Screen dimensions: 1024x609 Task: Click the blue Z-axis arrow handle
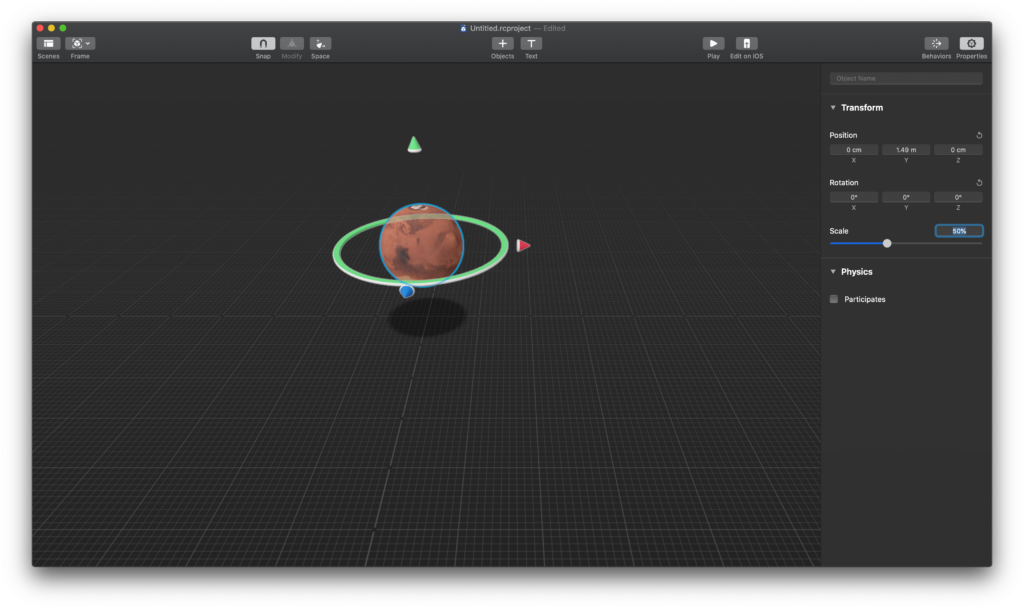(407, 291)
